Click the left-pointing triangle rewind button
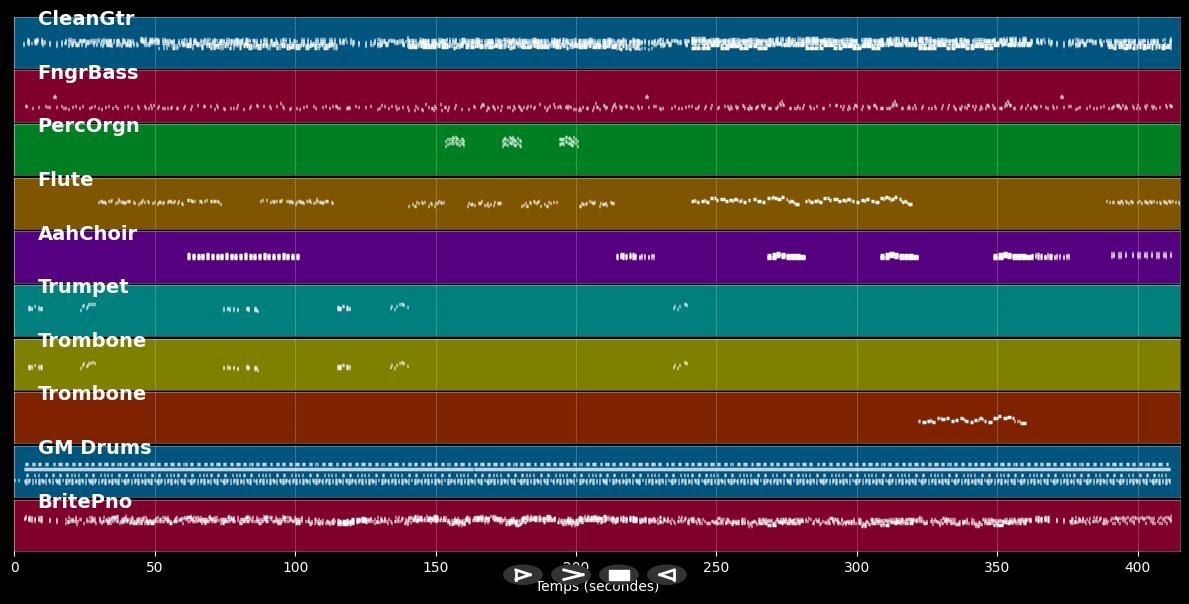Image resolution: width=1189 pixels, height=604 pixels. pos(666,575)
